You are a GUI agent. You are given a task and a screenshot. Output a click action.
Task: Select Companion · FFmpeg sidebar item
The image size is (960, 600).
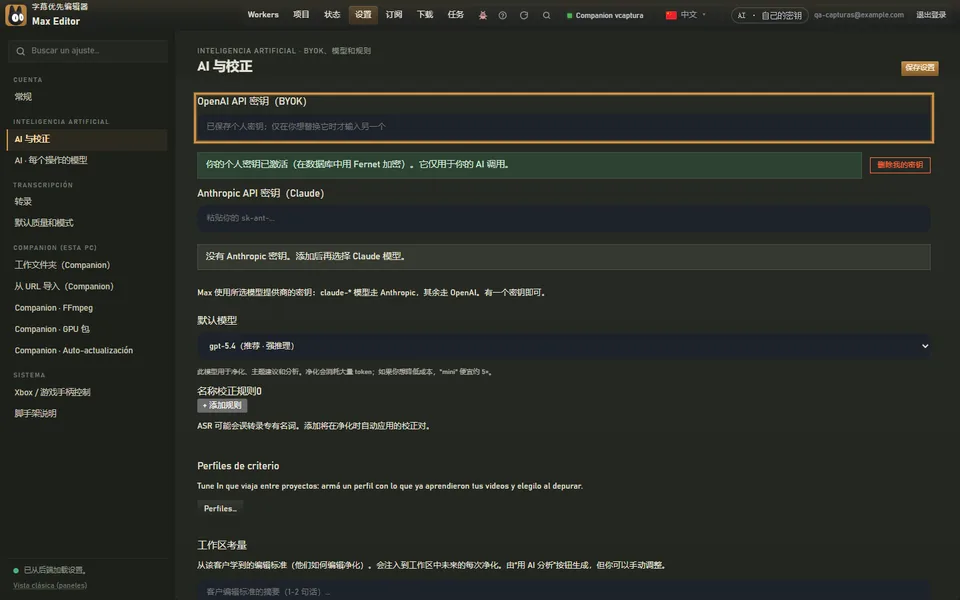(x=87, y=308)
